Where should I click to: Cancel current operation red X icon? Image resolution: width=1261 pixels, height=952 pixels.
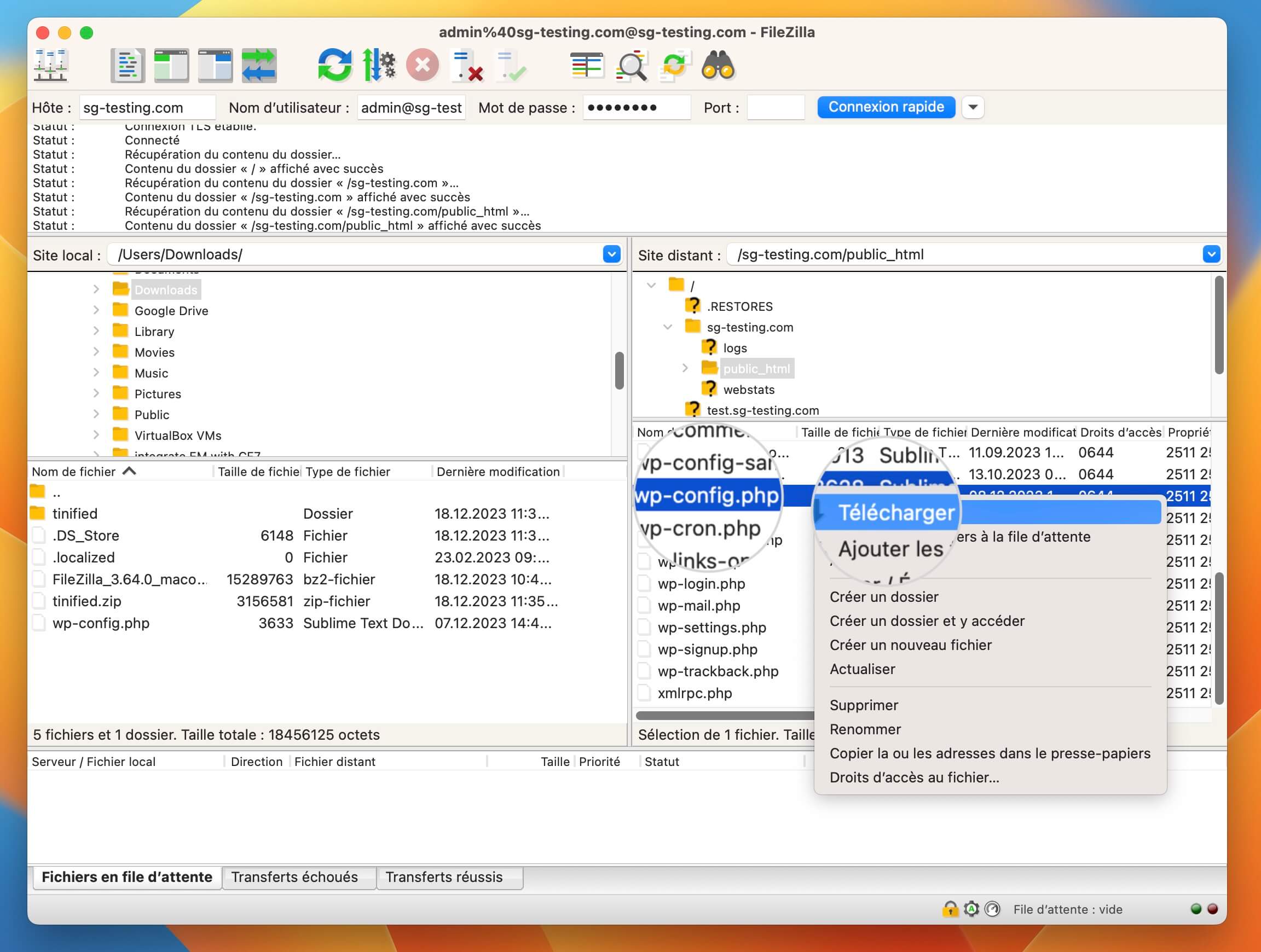[x=423, y=66]
